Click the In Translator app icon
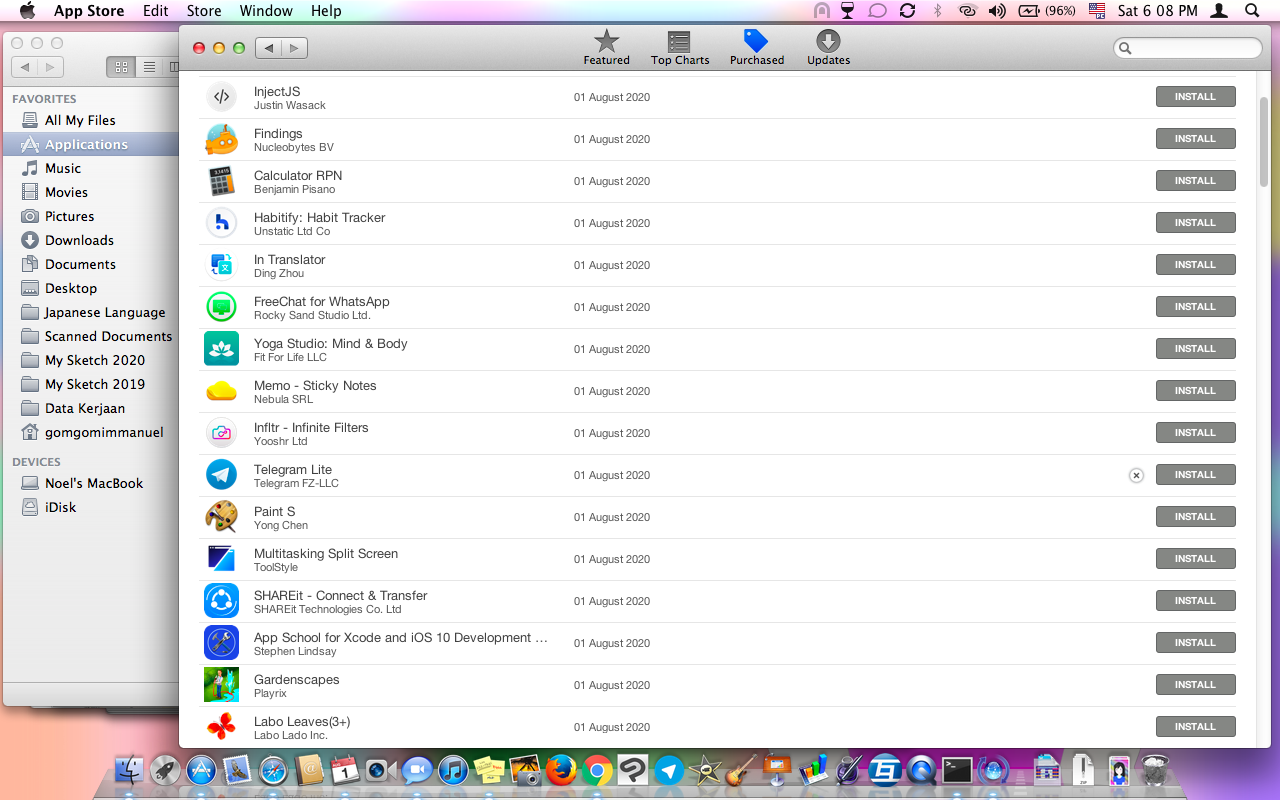This screenshot has width=1280, height=800. click(221, 265)
